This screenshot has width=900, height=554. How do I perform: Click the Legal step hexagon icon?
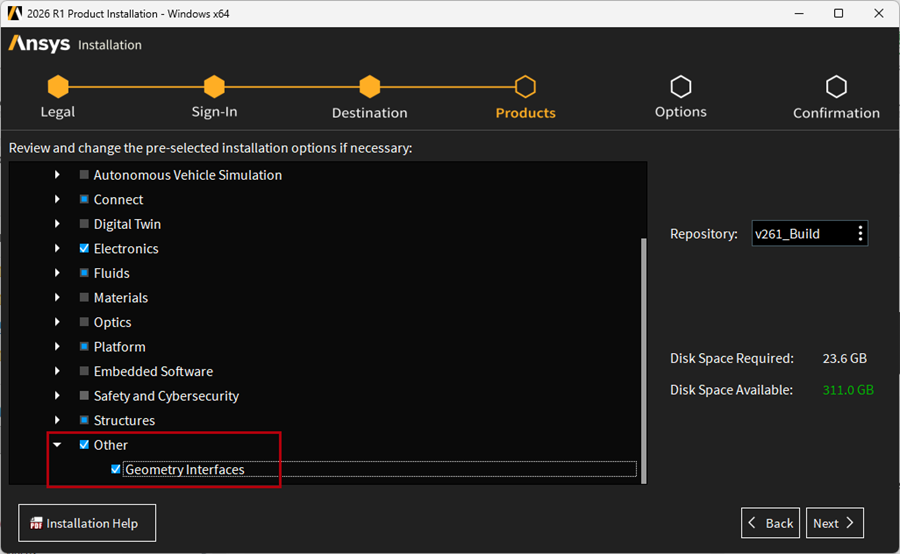point(58,87)
